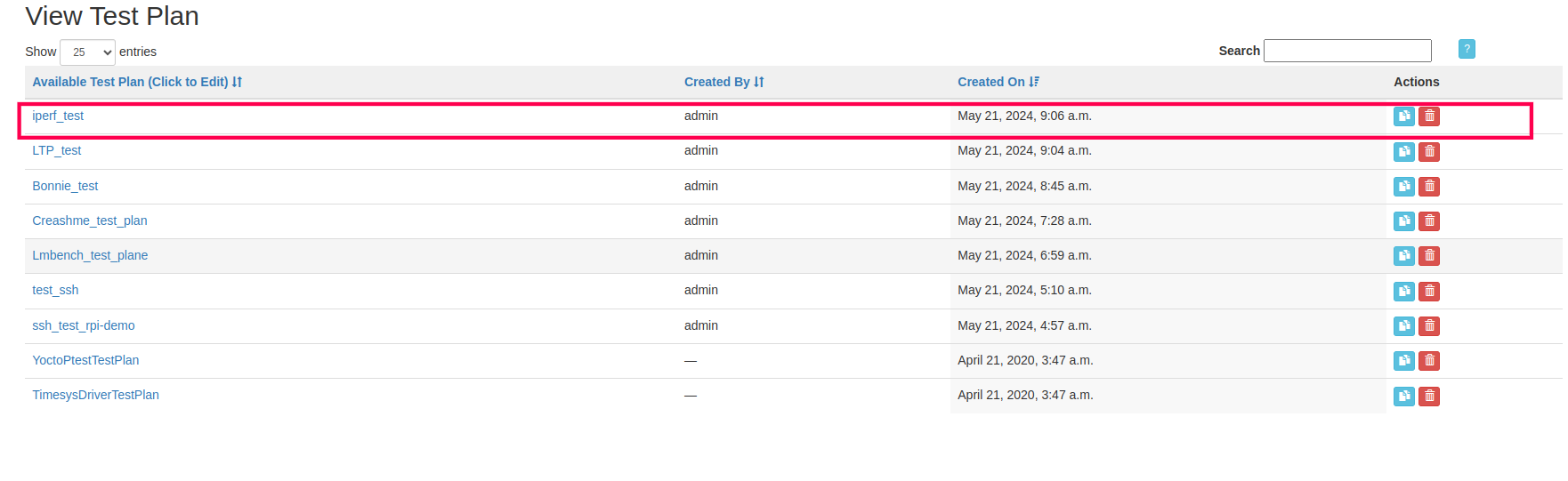Open the Bonnie_test plan link
Viewport: 1568px width, 481px height.
pyautogui.click(x=65, y=186)
